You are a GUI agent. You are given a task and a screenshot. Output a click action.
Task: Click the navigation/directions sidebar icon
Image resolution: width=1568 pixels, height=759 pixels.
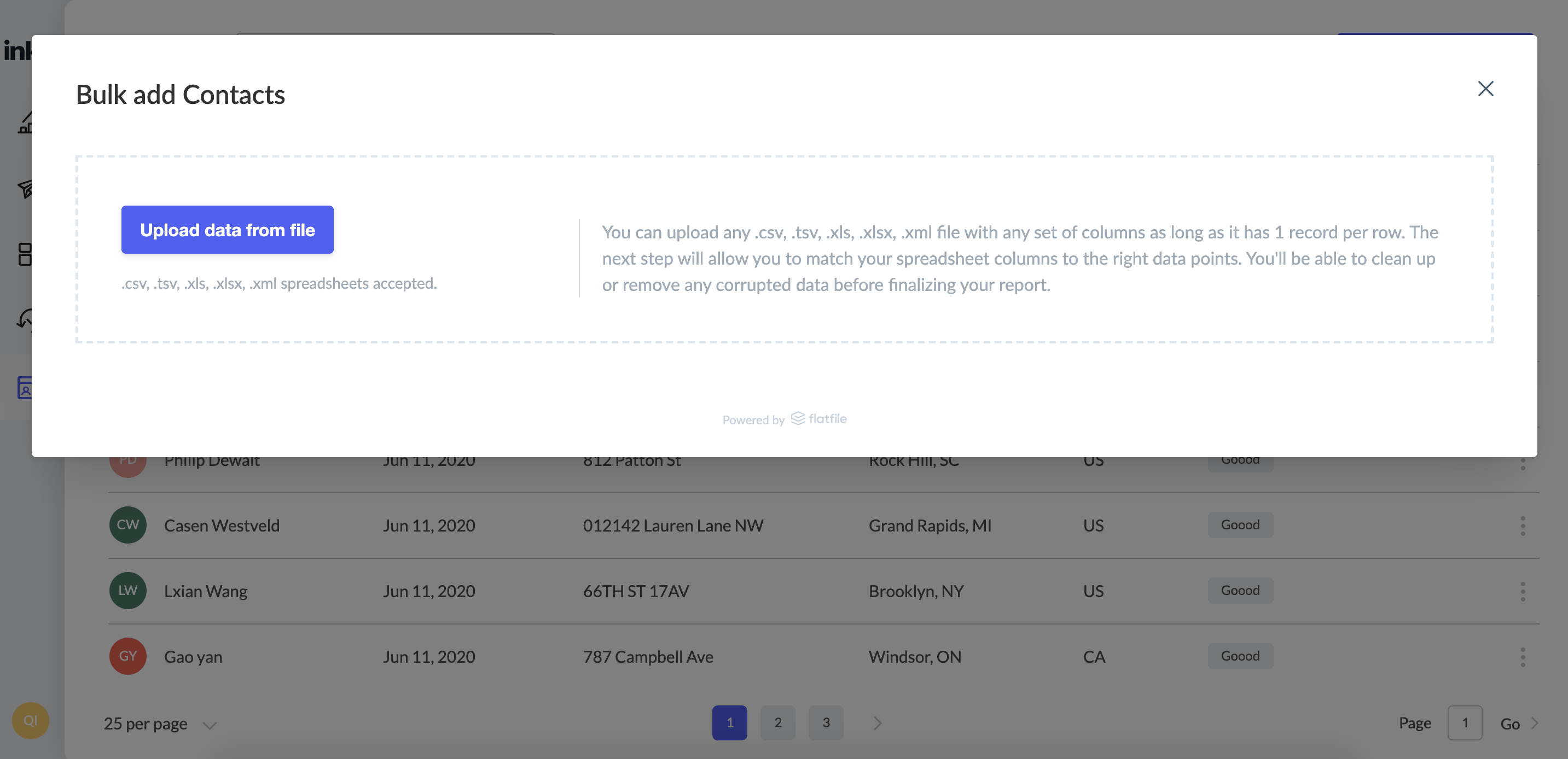tap(27, 188)
